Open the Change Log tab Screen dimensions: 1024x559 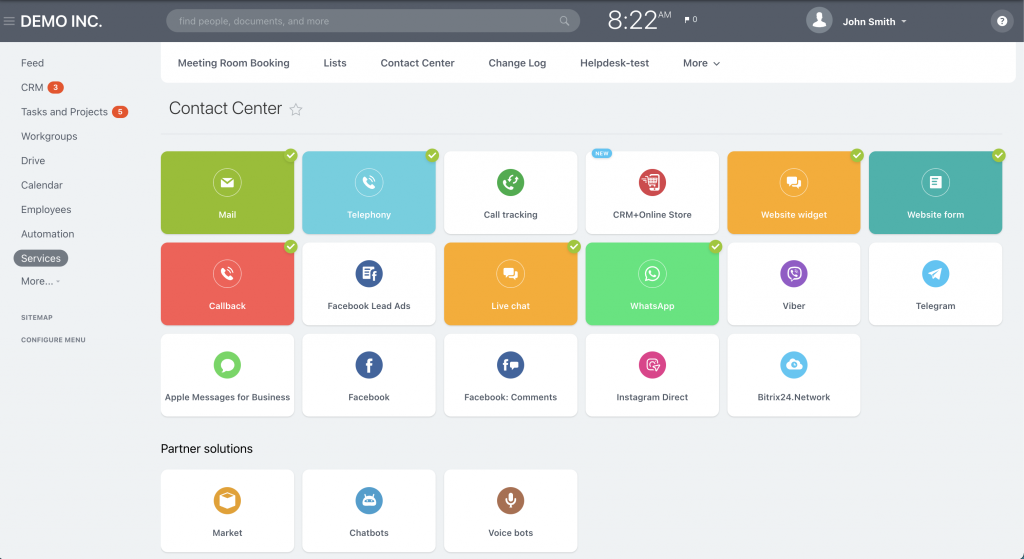(517, 63)
